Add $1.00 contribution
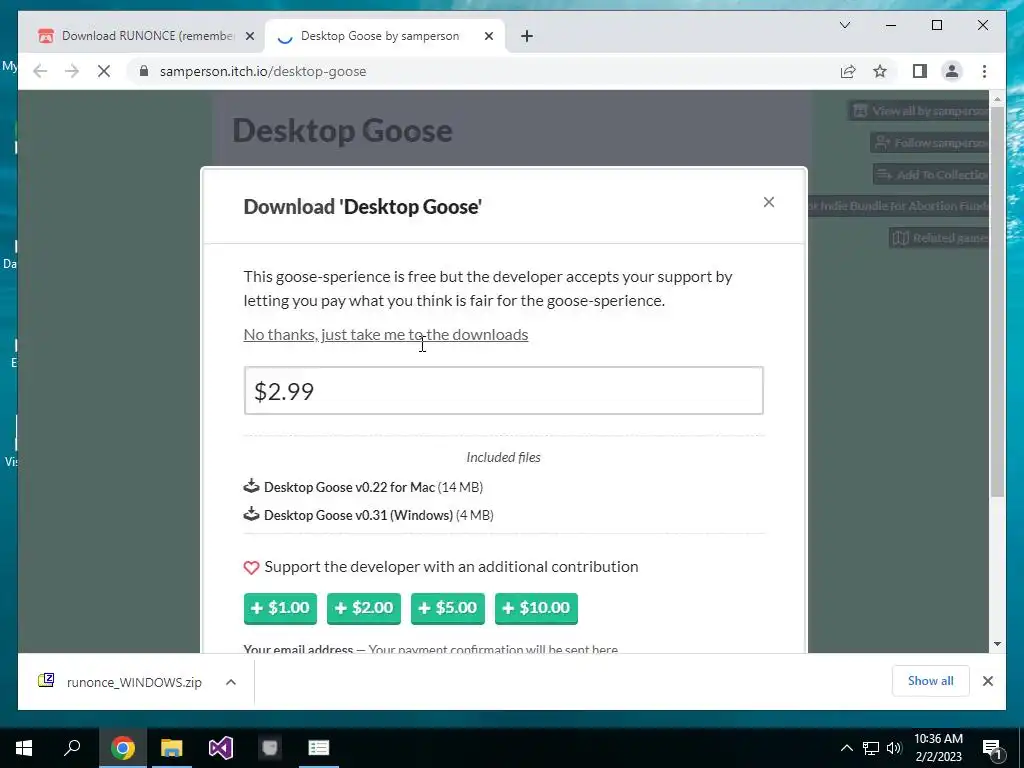 tap(280, 608)
